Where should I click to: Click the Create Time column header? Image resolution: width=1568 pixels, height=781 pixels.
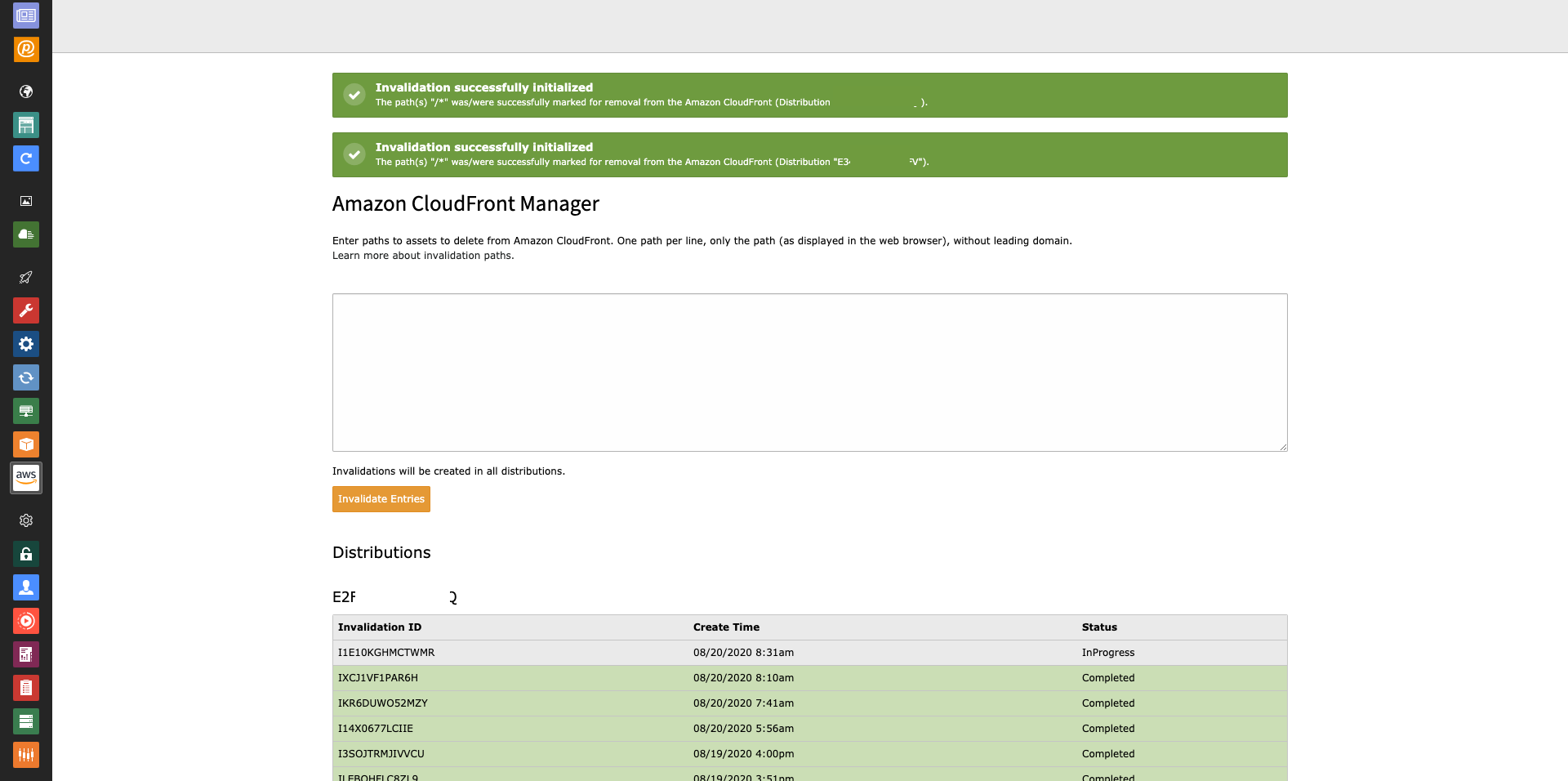click(725, 627)
